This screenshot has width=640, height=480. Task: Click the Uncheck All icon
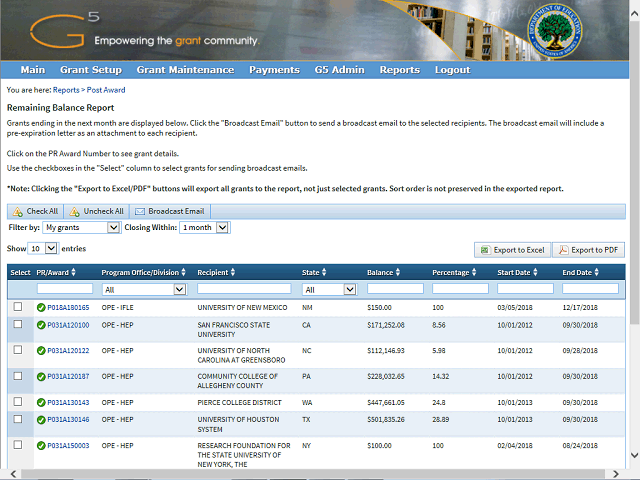75,212
